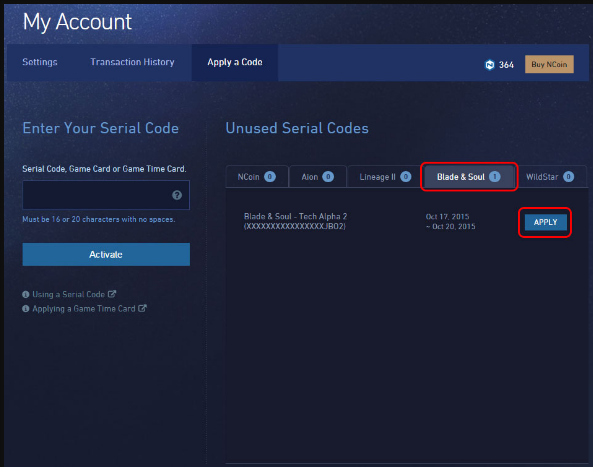Click the Blade & Soul count badge
Screen dimensions: 593x467
click(x=494, y=177)
